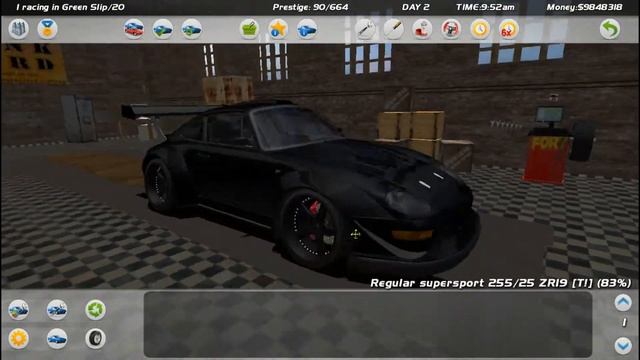Screen dimensions: 640x360
Task: Click the blue car with open hood icon
Action: pyautogui.click(x=57, y=309)
